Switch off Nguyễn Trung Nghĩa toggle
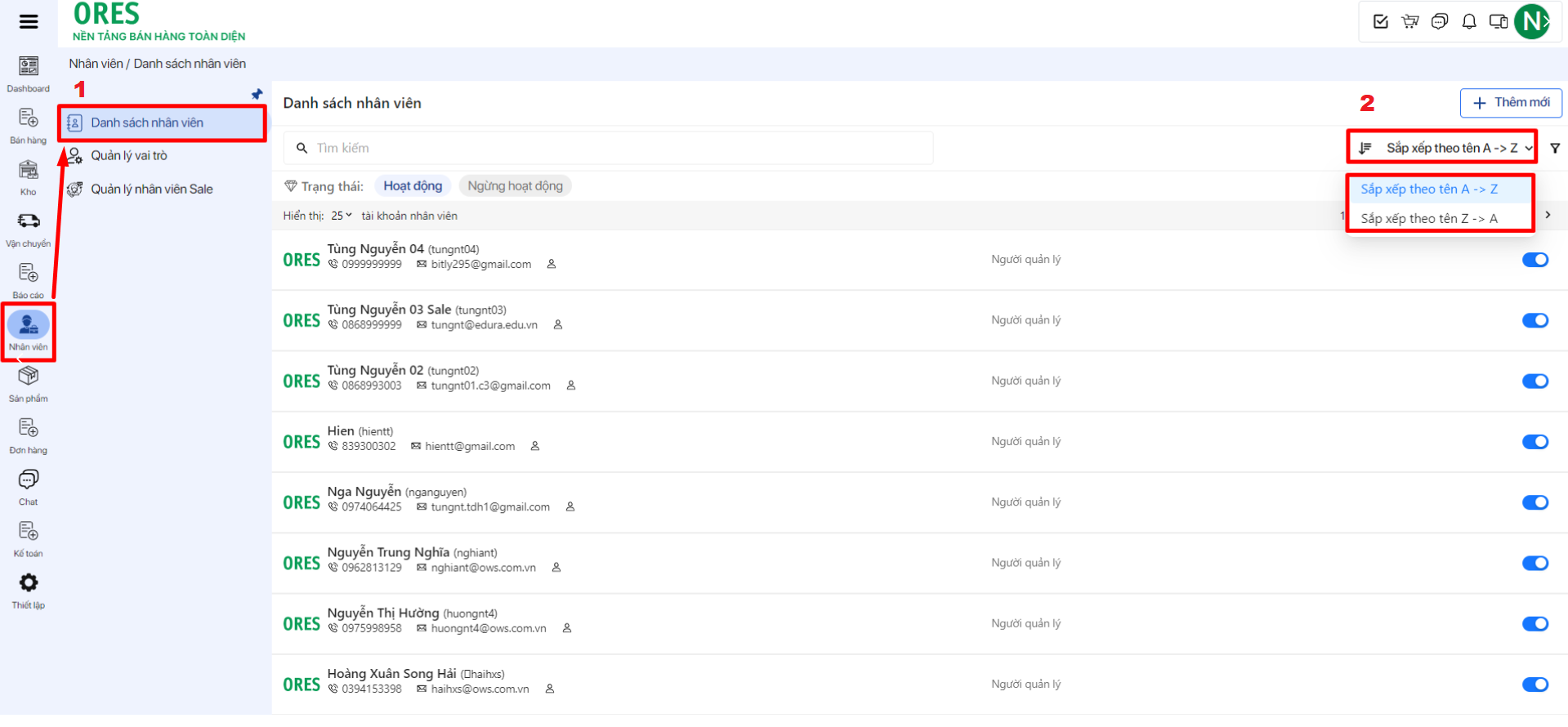This screenshot has height=727, width=1568. [1534, 563]
